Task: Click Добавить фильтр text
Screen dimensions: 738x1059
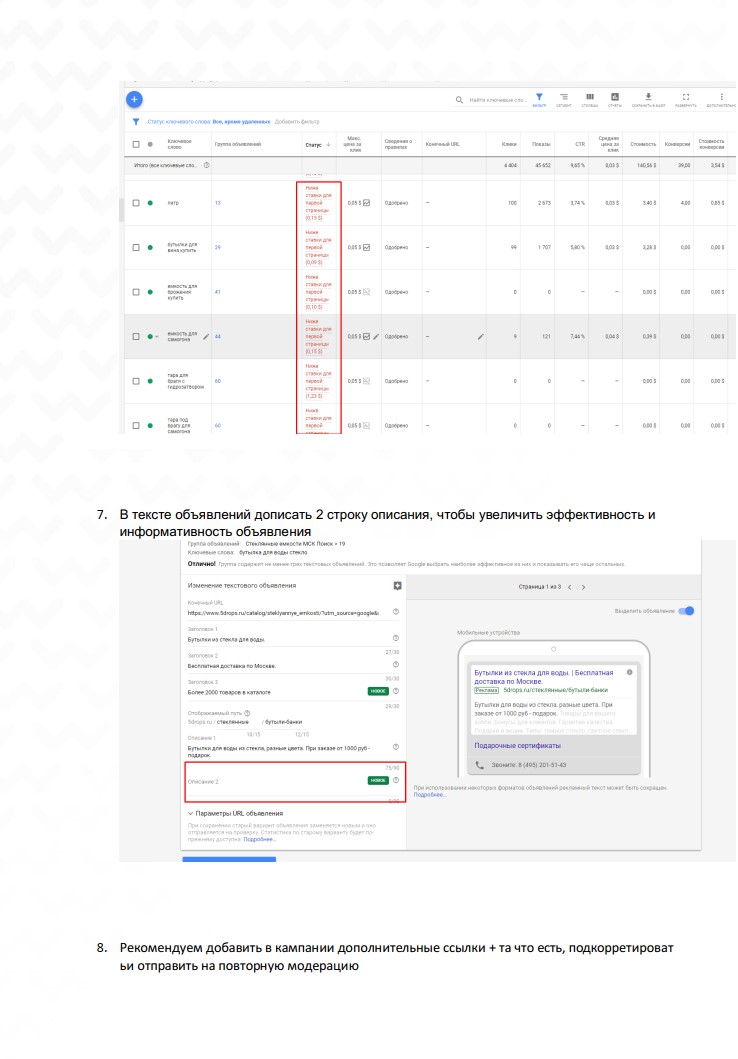Action: pyautogui.click(x=297, y=122)
